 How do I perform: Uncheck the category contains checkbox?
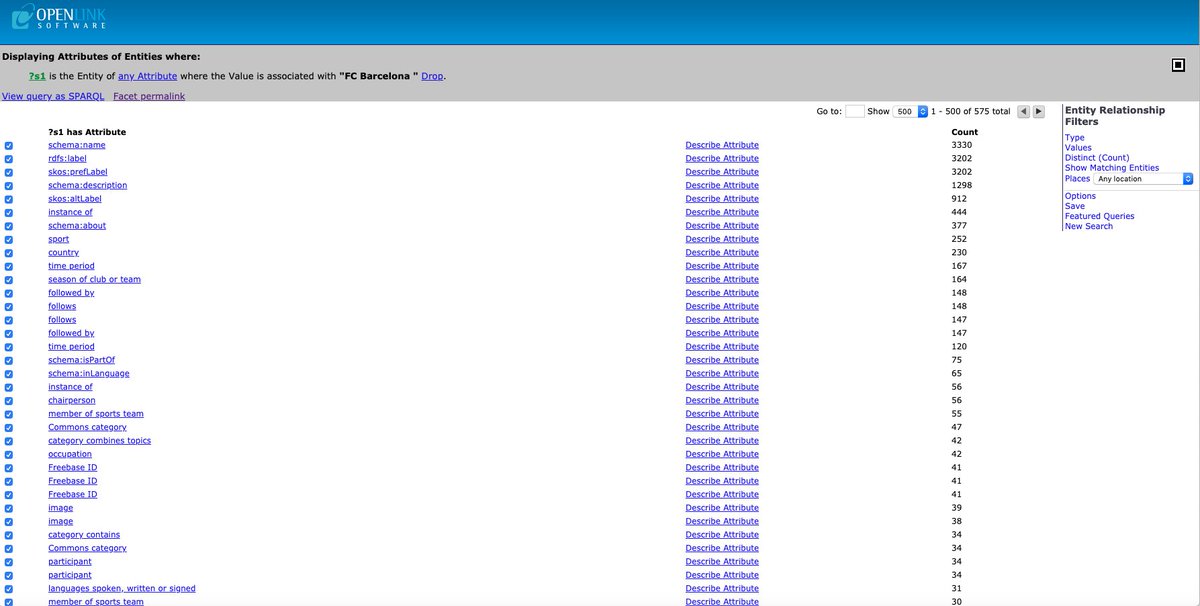coord(9,535)
